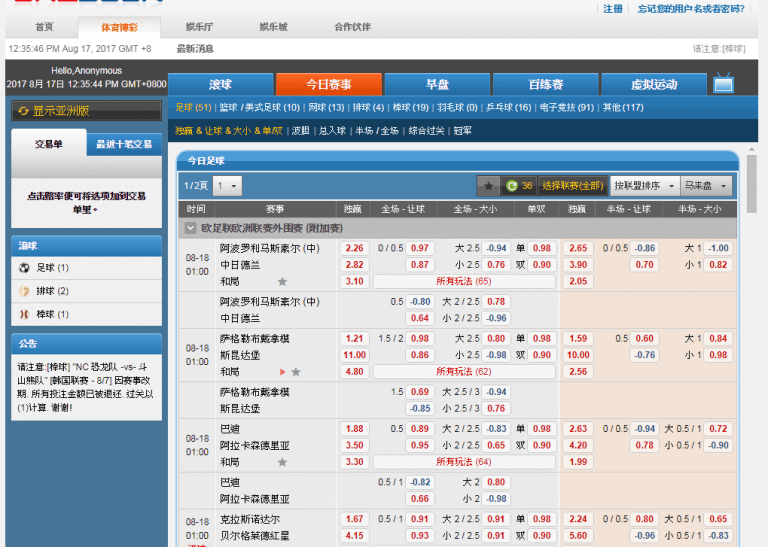Viewport: 768px width, 547px height.
Task: Click the 显示亚洲版 button
Action: [x=87, y=111]
